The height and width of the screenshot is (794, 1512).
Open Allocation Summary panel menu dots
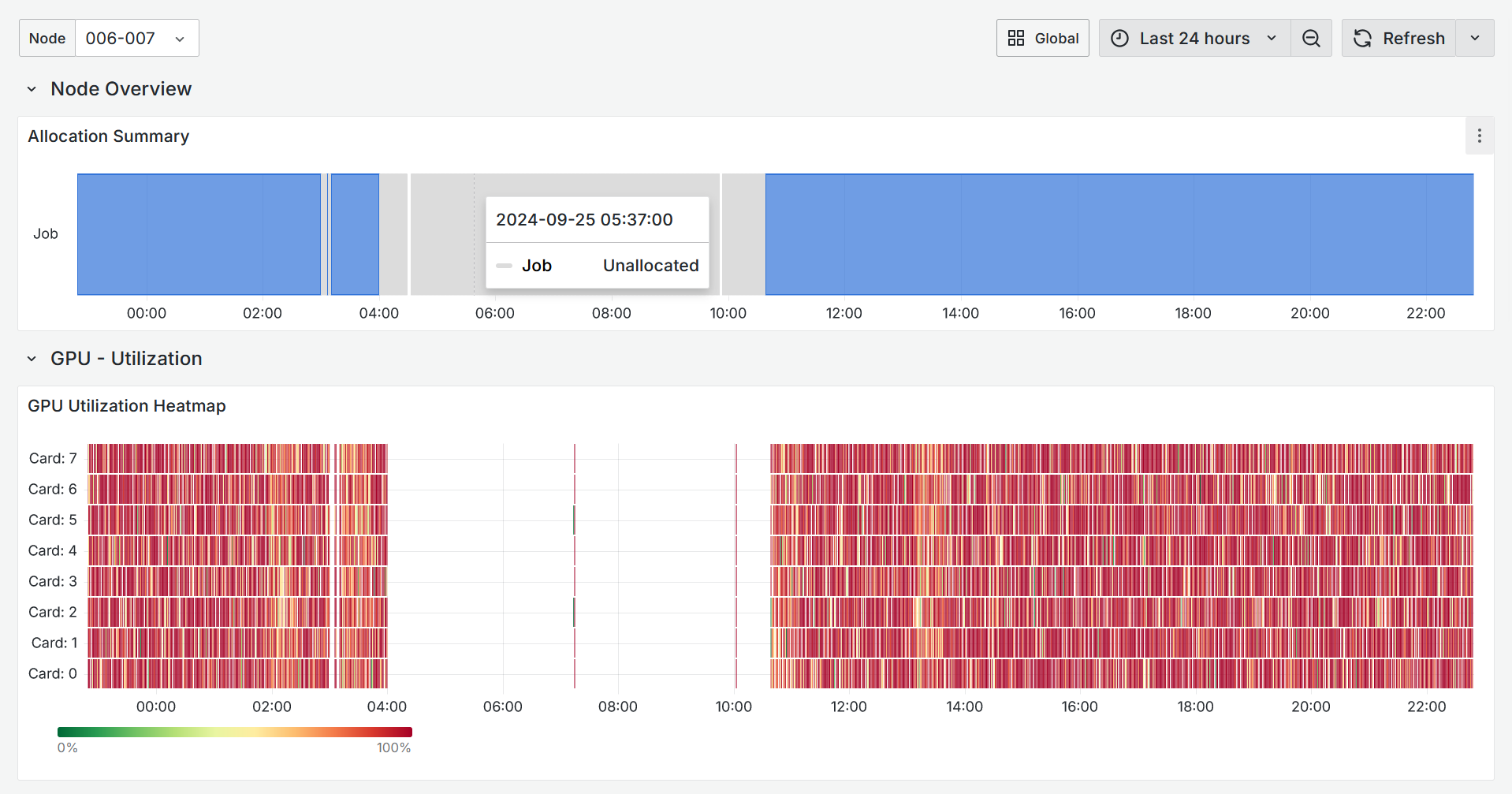click(1480, 136)
